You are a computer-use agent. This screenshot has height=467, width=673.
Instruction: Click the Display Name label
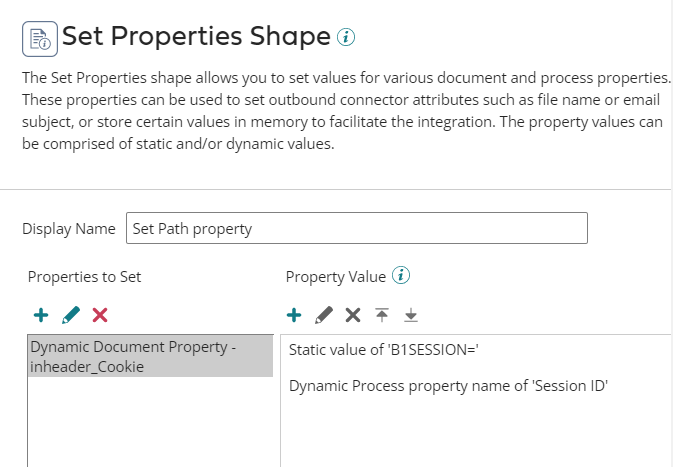[x=69, y=229]
